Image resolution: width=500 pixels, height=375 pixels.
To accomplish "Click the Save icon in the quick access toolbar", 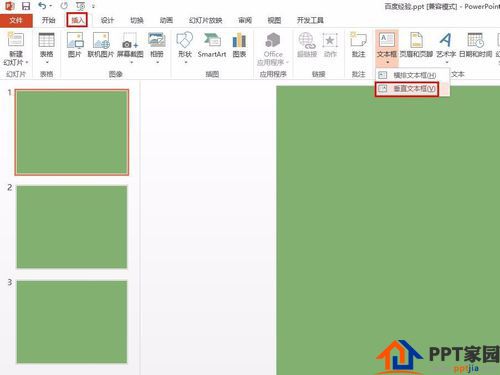I will 26,6.
